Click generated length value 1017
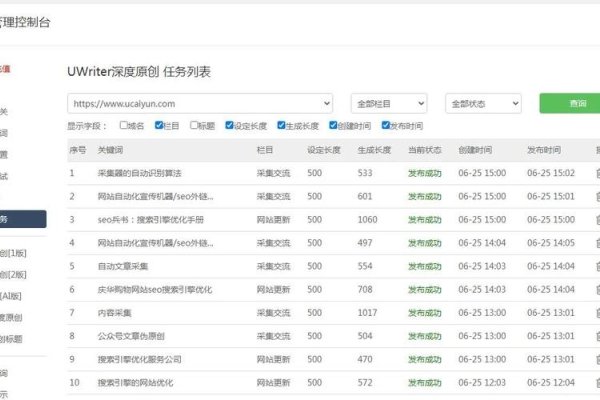This screenshot has height=400, width=600. [367, 313]
